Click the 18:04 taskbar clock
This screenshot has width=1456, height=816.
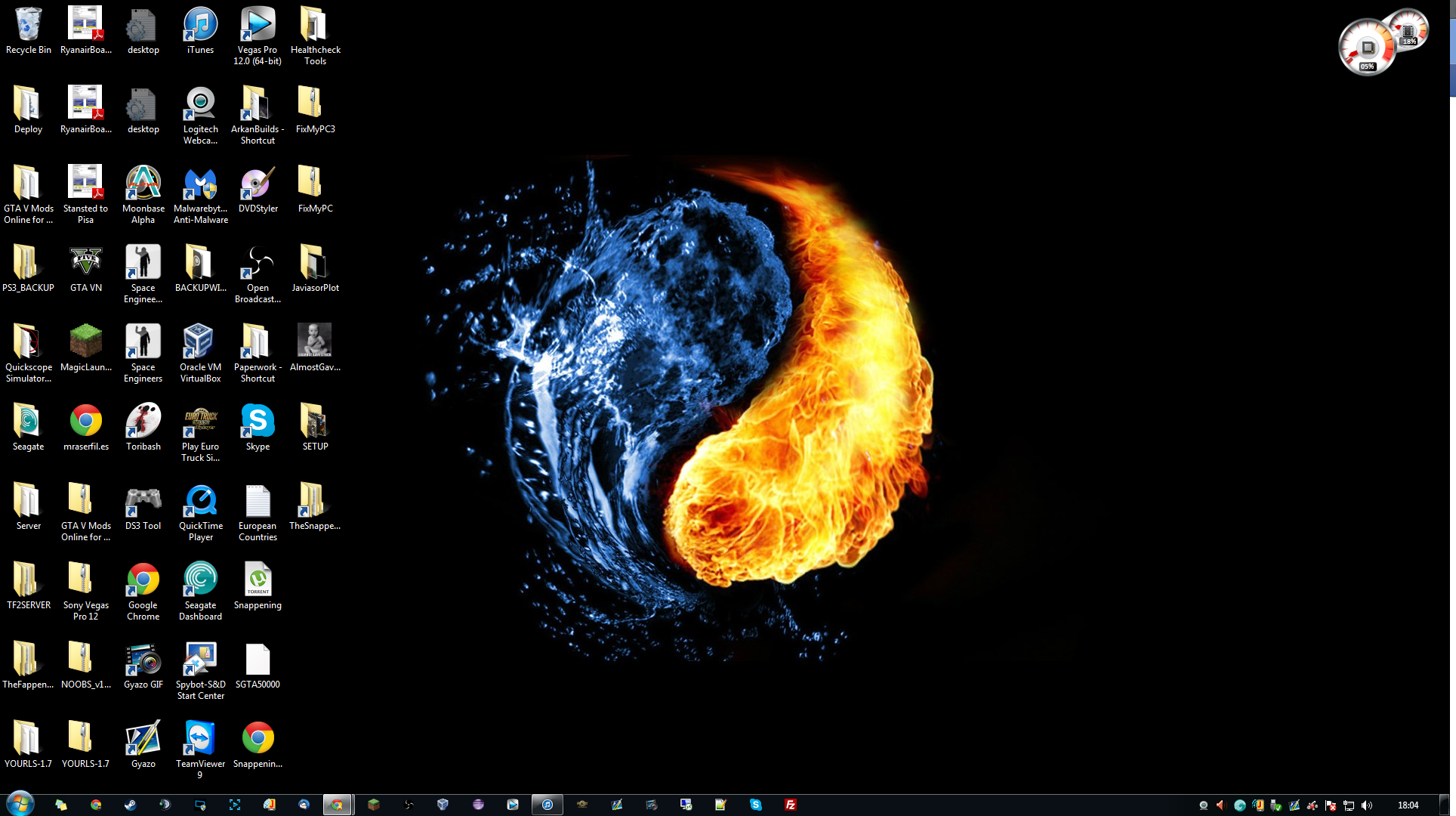click(x=1408, y=805)
